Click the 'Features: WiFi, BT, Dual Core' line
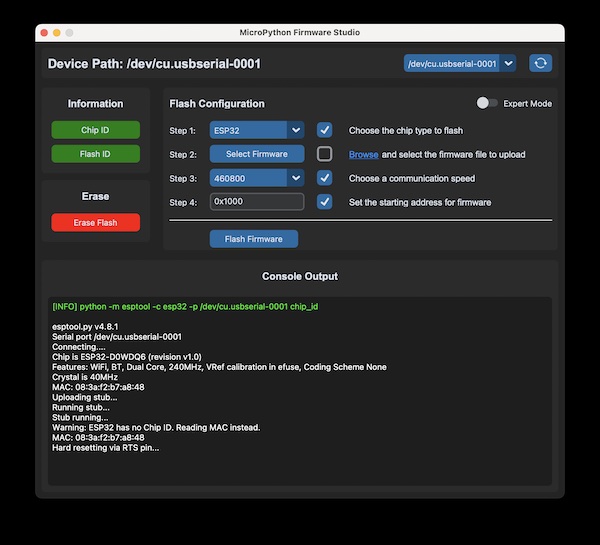Image resolution: width=600 pixels, height=545 pixels. 219,367
